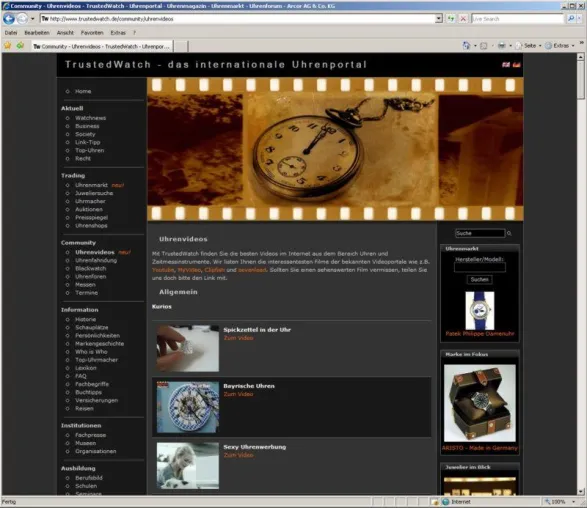Open the Ansicht menu
The width and height of the screenshot is (587, 508).
(65, 33)
